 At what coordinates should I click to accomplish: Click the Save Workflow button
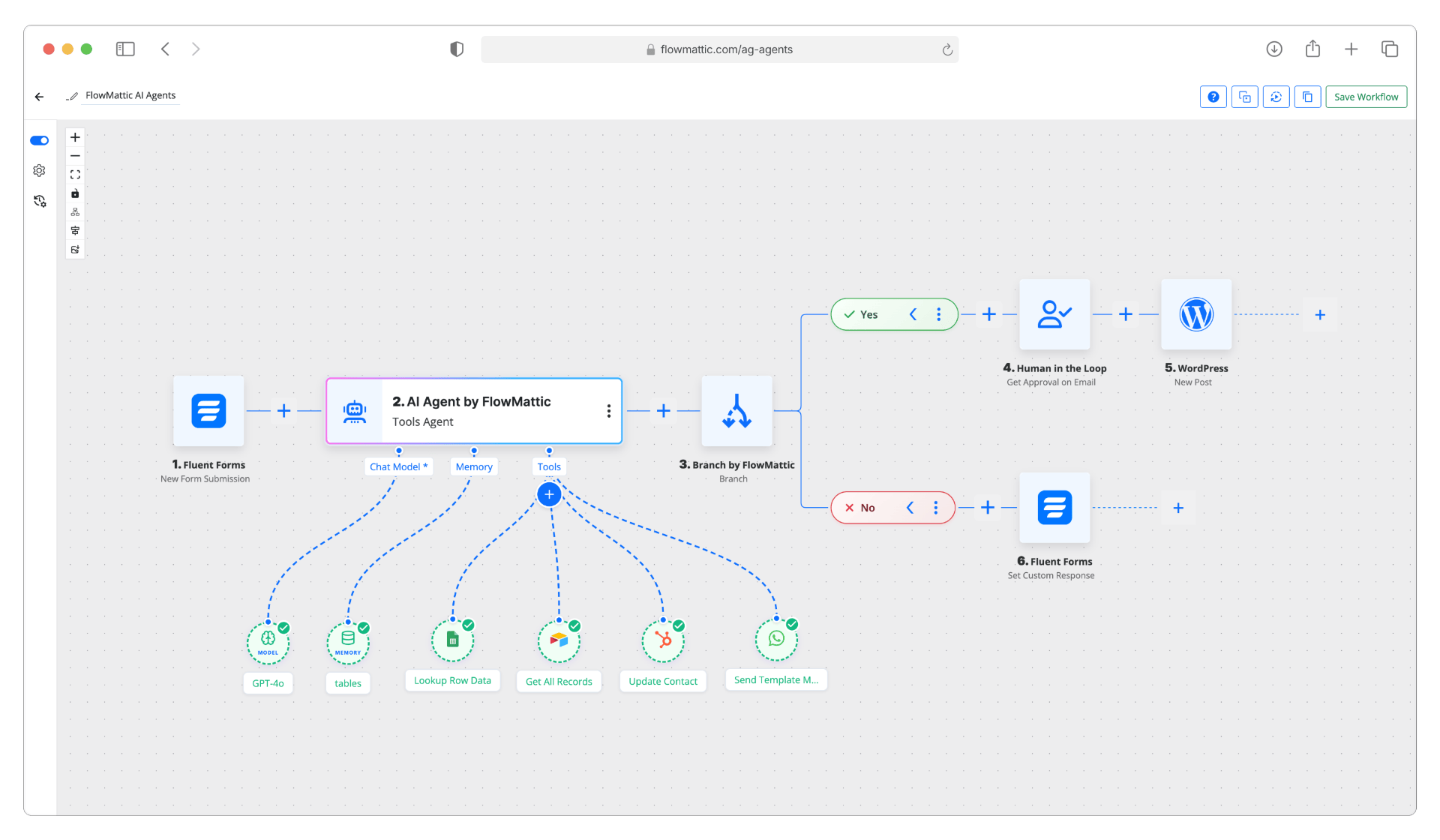(1366, 96)
